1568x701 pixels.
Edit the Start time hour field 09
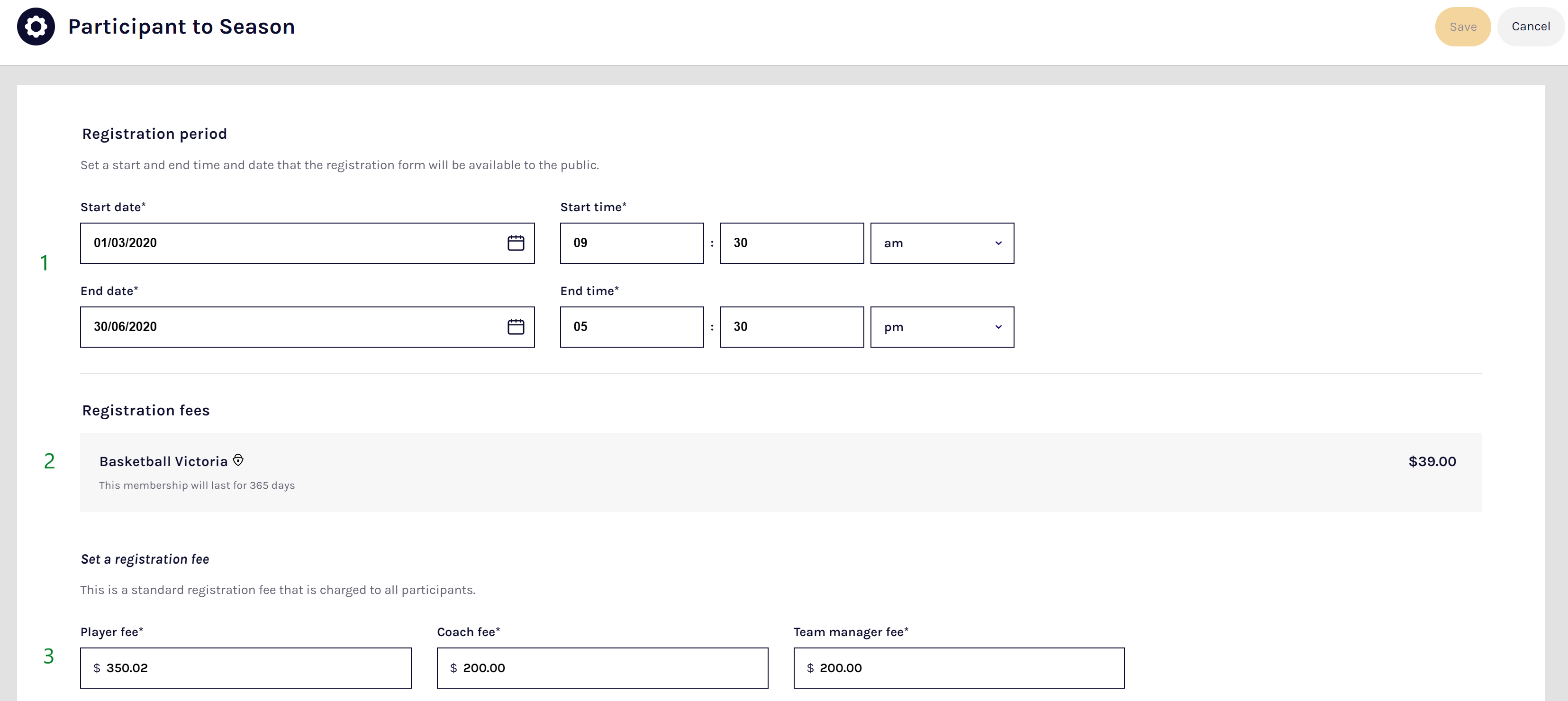point(631,243)
